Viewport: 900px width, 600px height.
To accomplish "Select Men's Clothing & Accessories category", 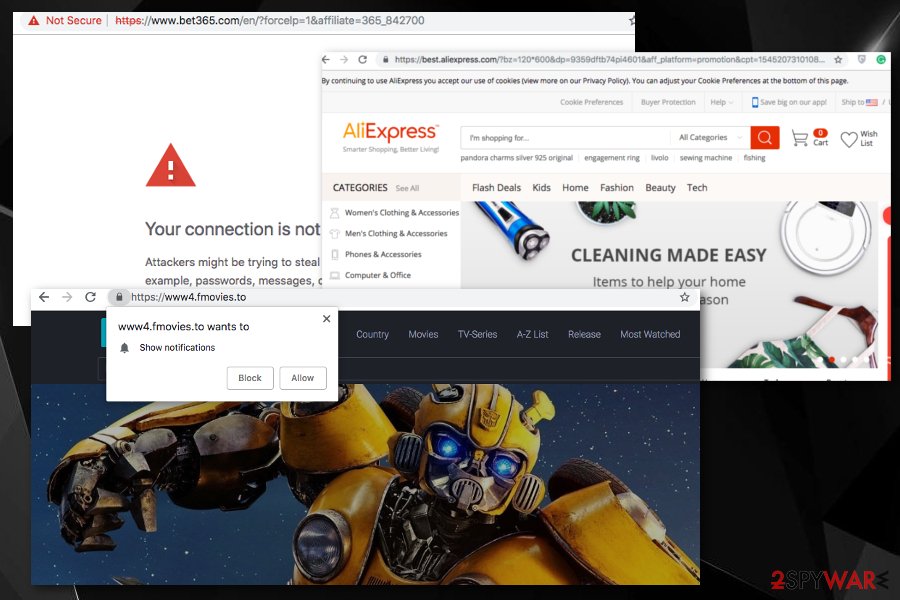I will (389, 234).
